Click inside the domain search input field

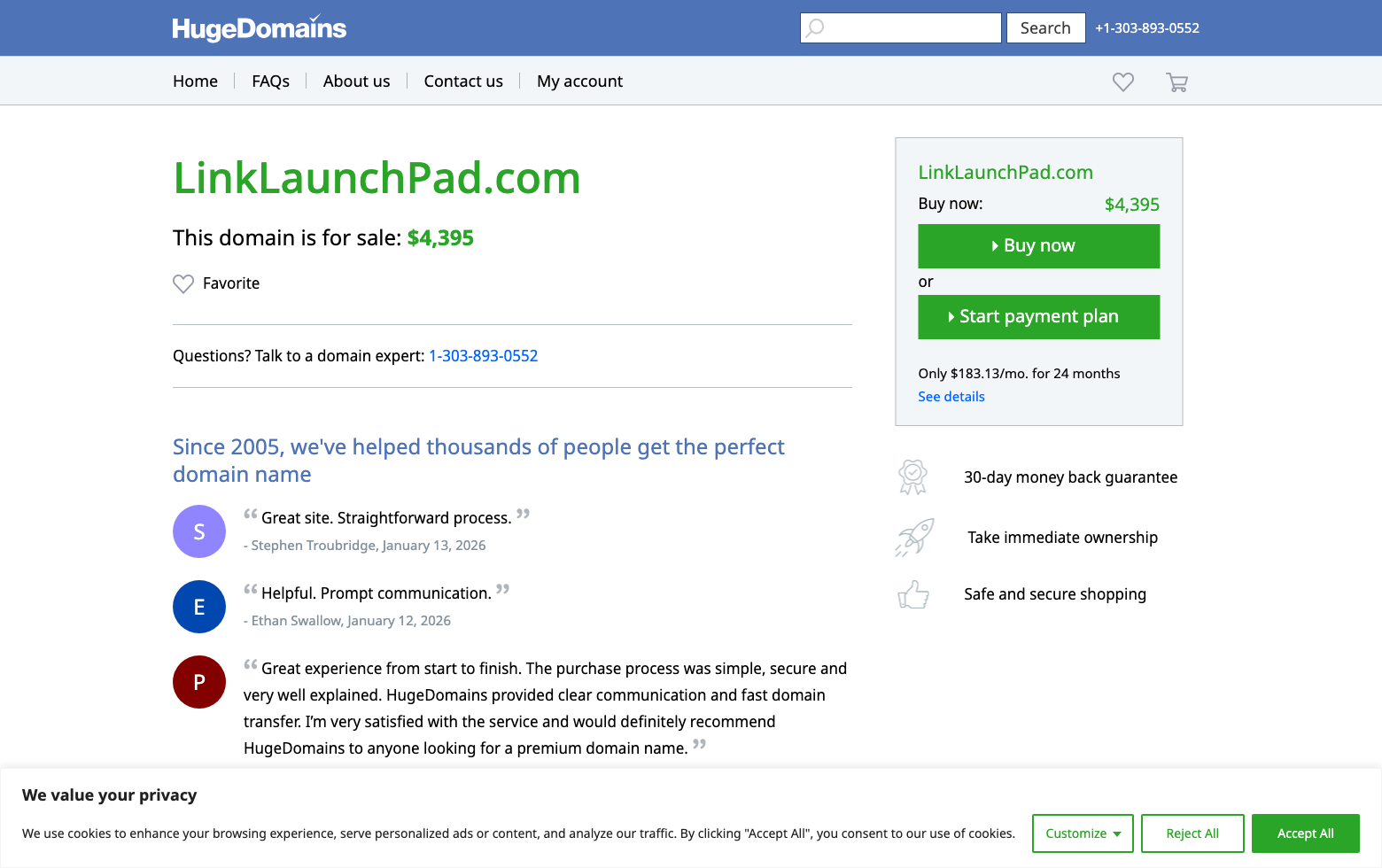pos(904,27)
